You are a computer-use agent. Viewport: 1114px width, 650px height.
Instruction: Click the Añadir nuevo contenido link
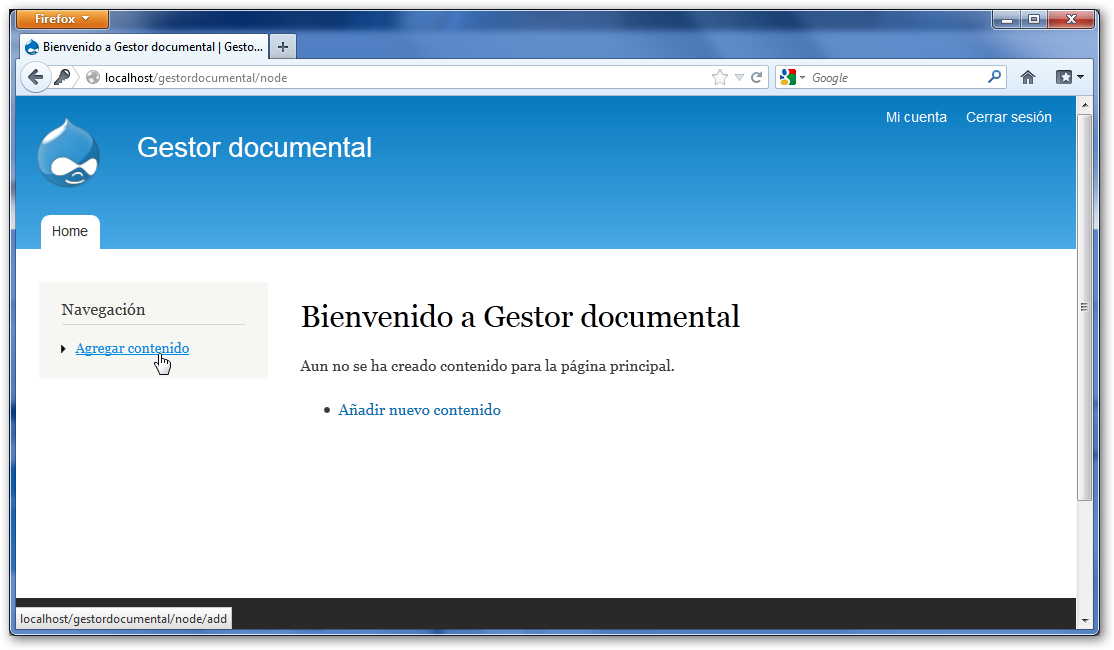click(x=419, y=410)
